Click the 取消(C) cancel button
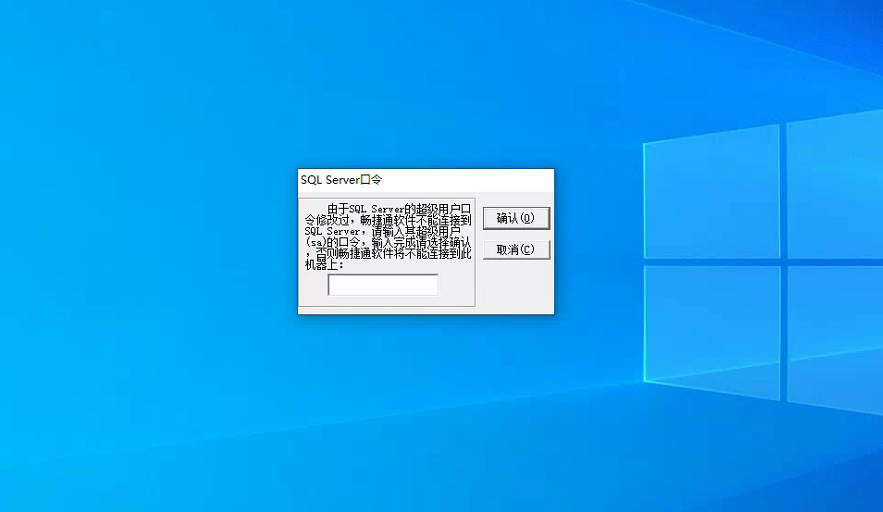 [x=516, y=250]
